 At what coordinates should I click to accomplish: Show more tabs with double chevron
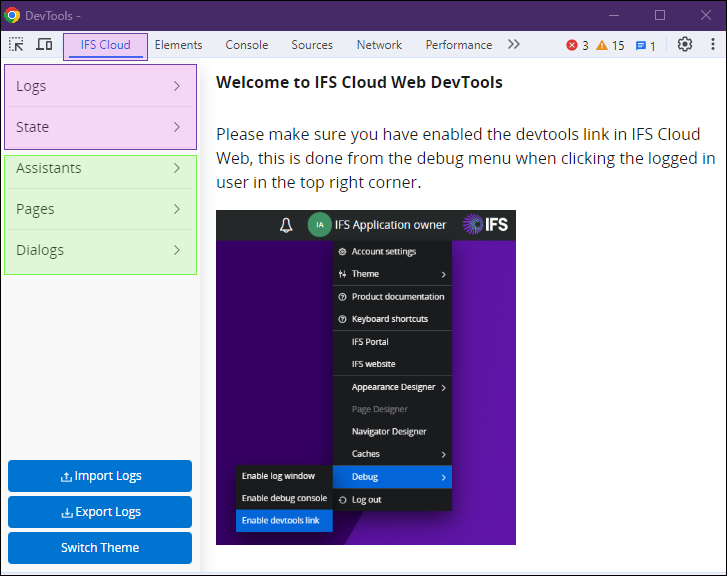click(x=514, y=45)
